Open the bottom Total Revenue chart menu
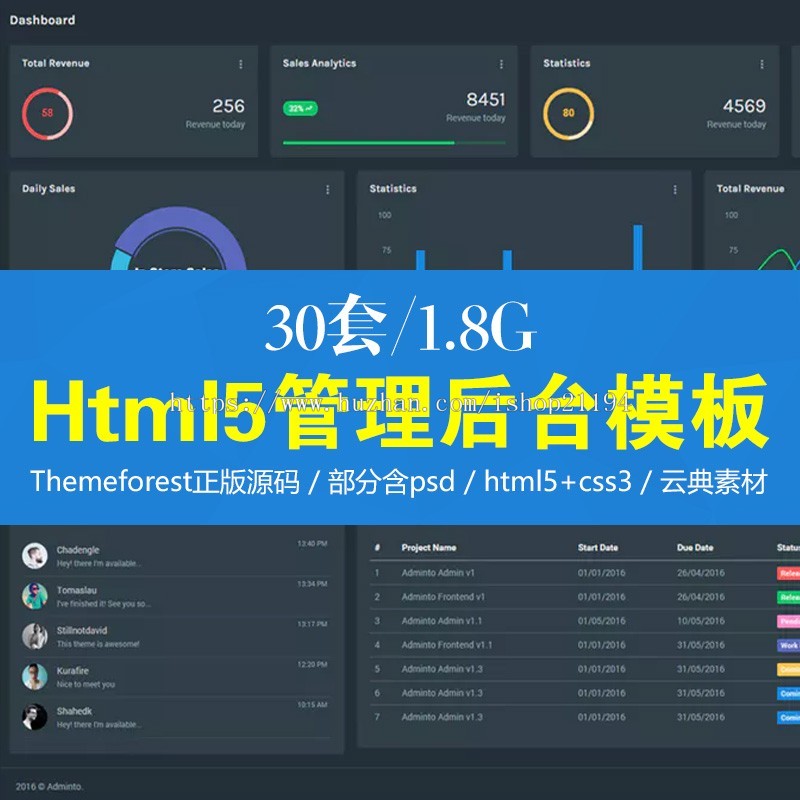The height and width of the screenshot is (800, 800). pyautogui.click(x=796, y=187)
